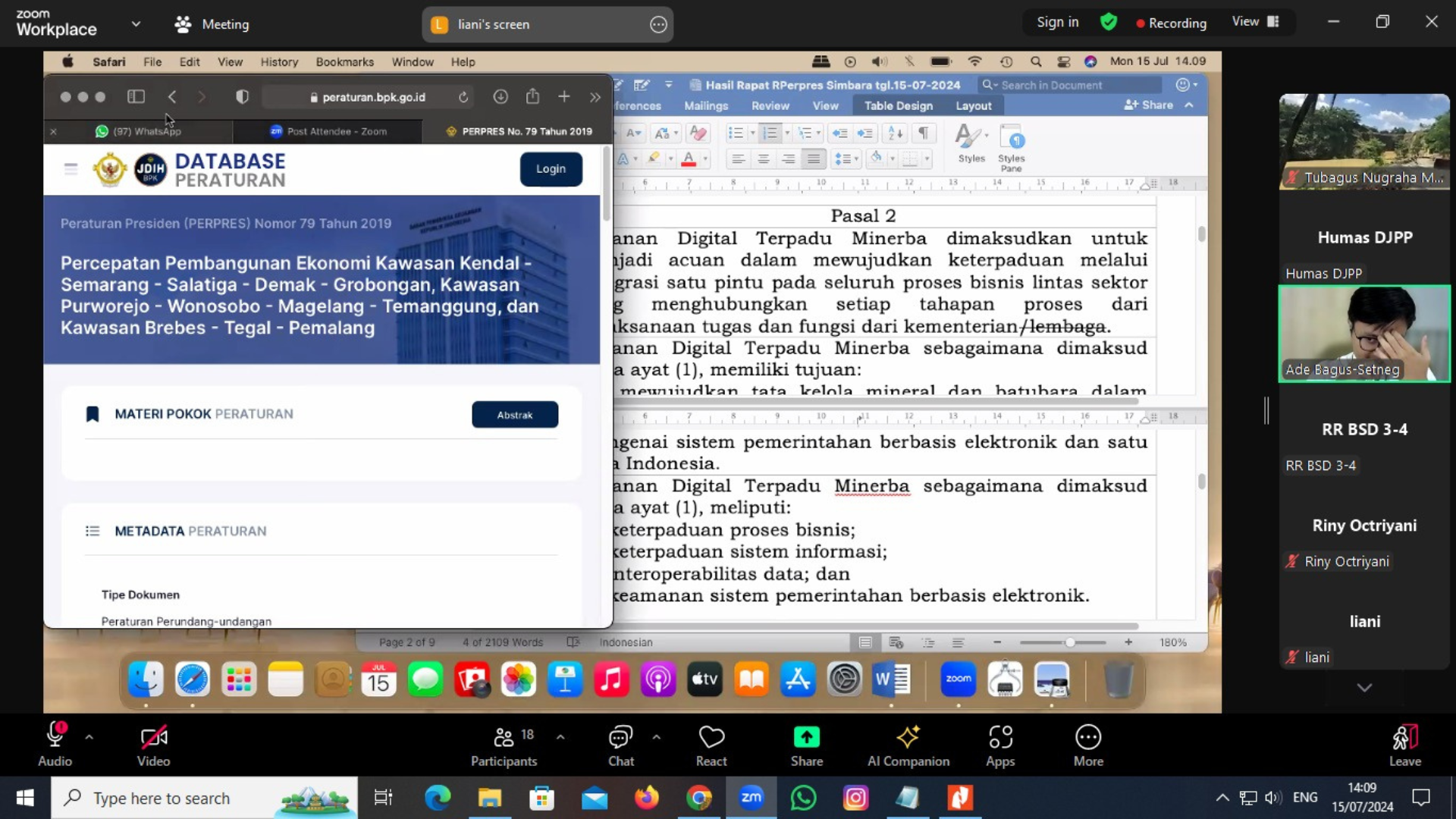Click Safari share icon
The width and height of the screenshot is (1456, 819).
pos(533,96)
